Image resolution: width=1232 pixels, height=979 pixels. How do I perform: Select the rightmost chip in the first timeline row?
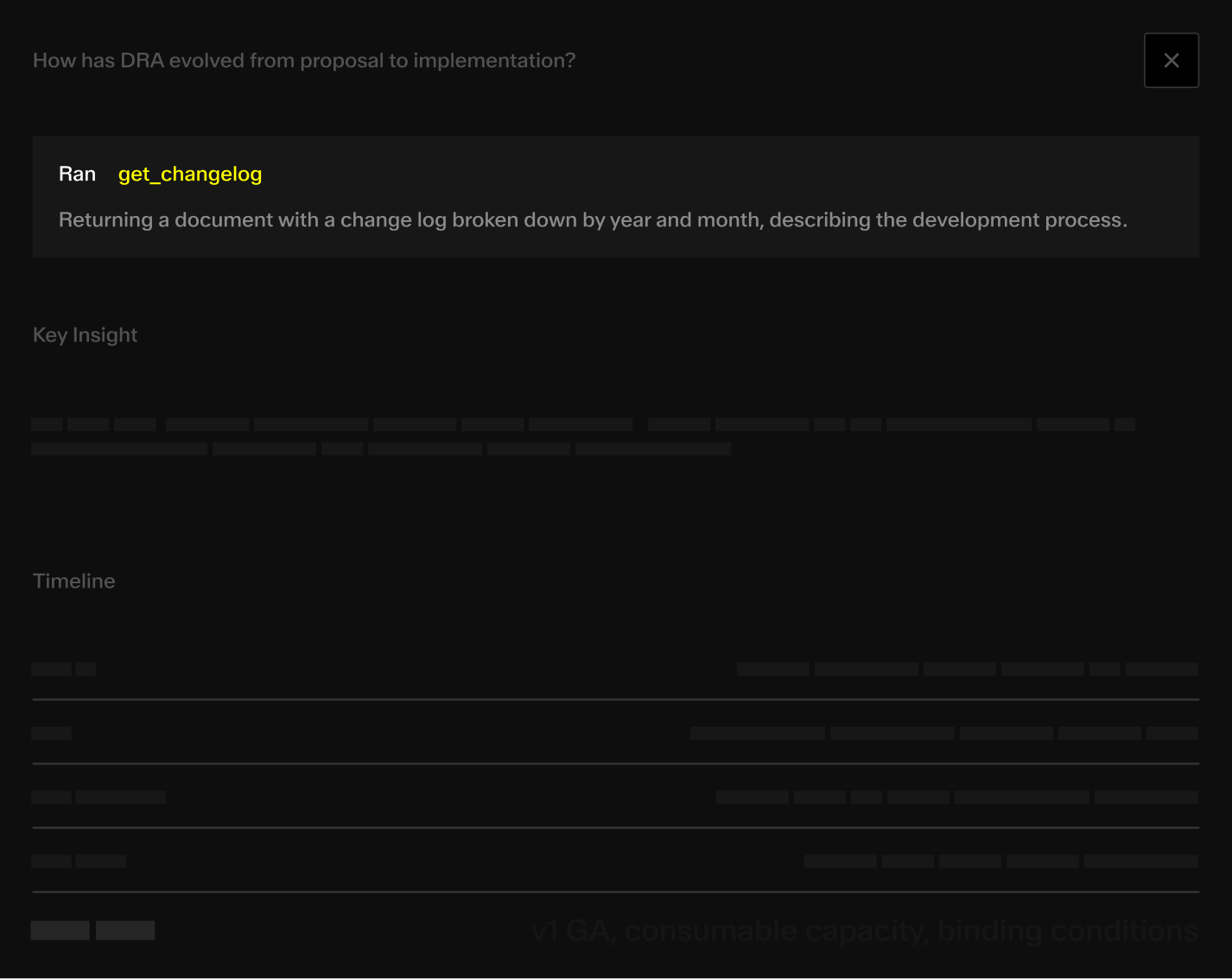tap(1161, 669)
